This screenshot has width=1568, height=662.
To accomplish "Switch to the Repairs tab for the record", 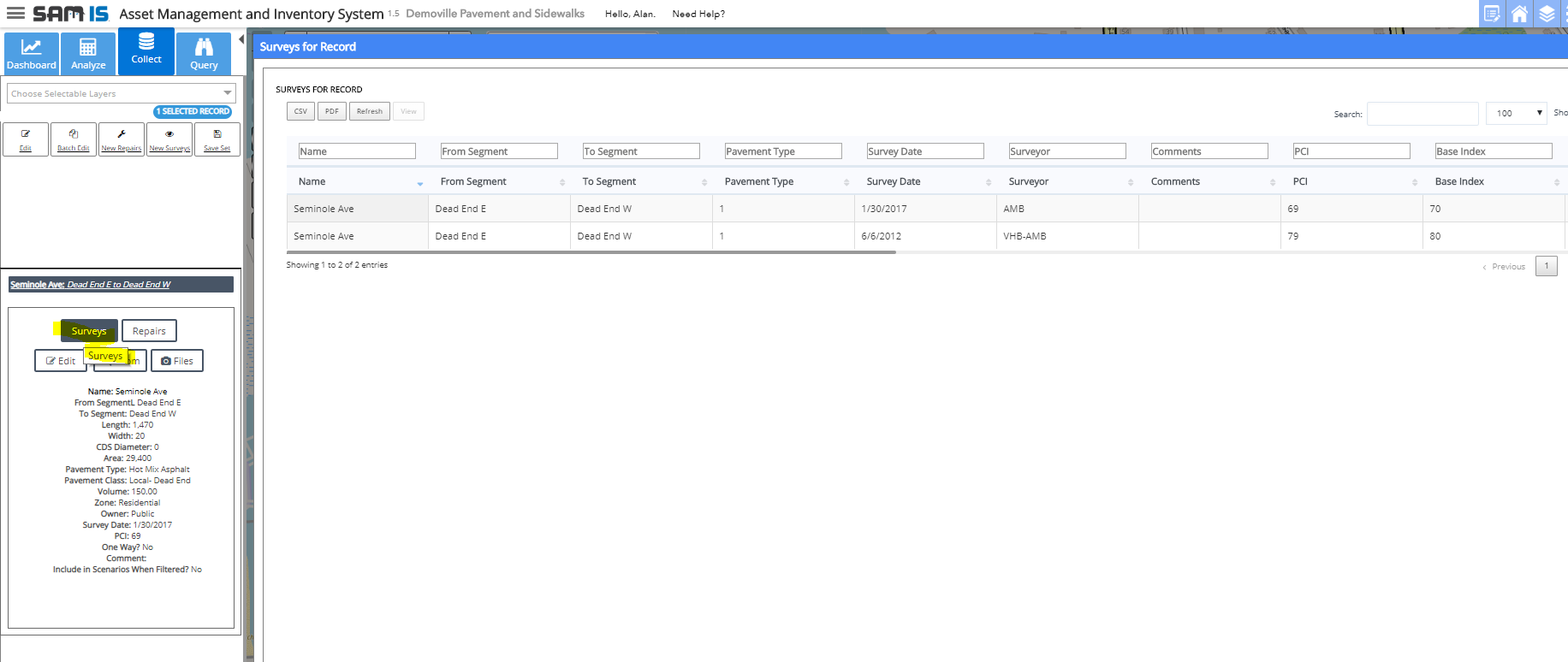I will 149,331.
